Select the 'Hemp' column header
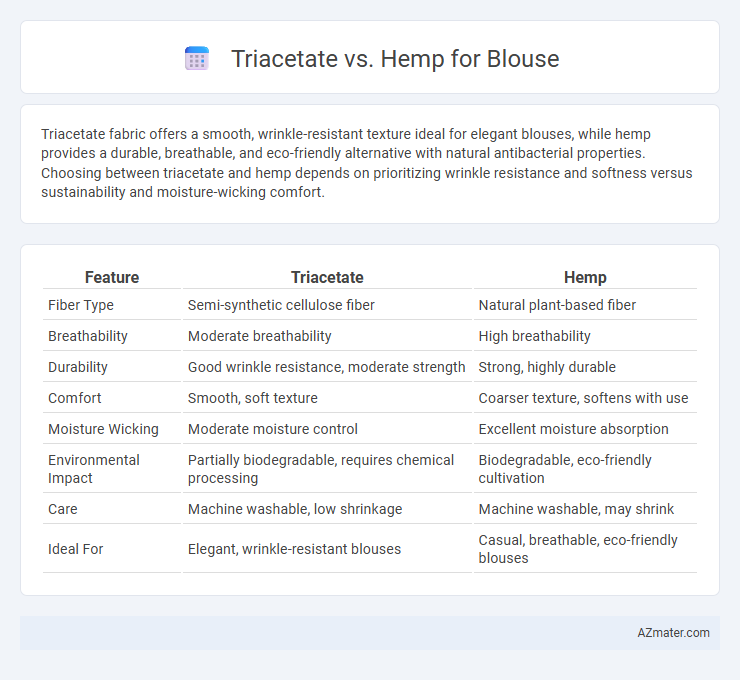 (585, 277)
